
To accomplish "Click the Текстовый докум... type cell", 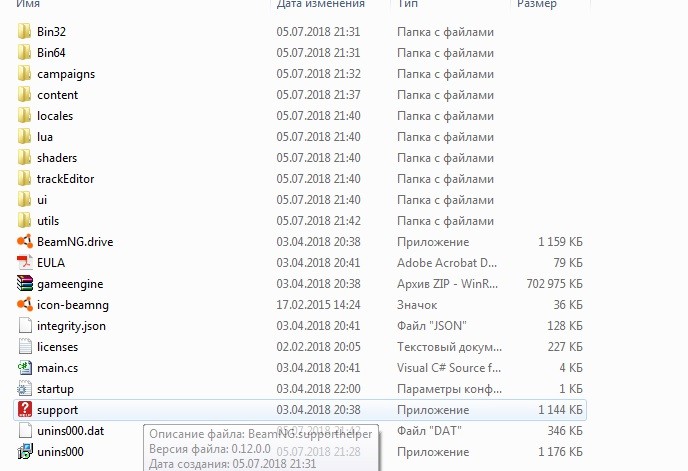I will pos(449,347).
